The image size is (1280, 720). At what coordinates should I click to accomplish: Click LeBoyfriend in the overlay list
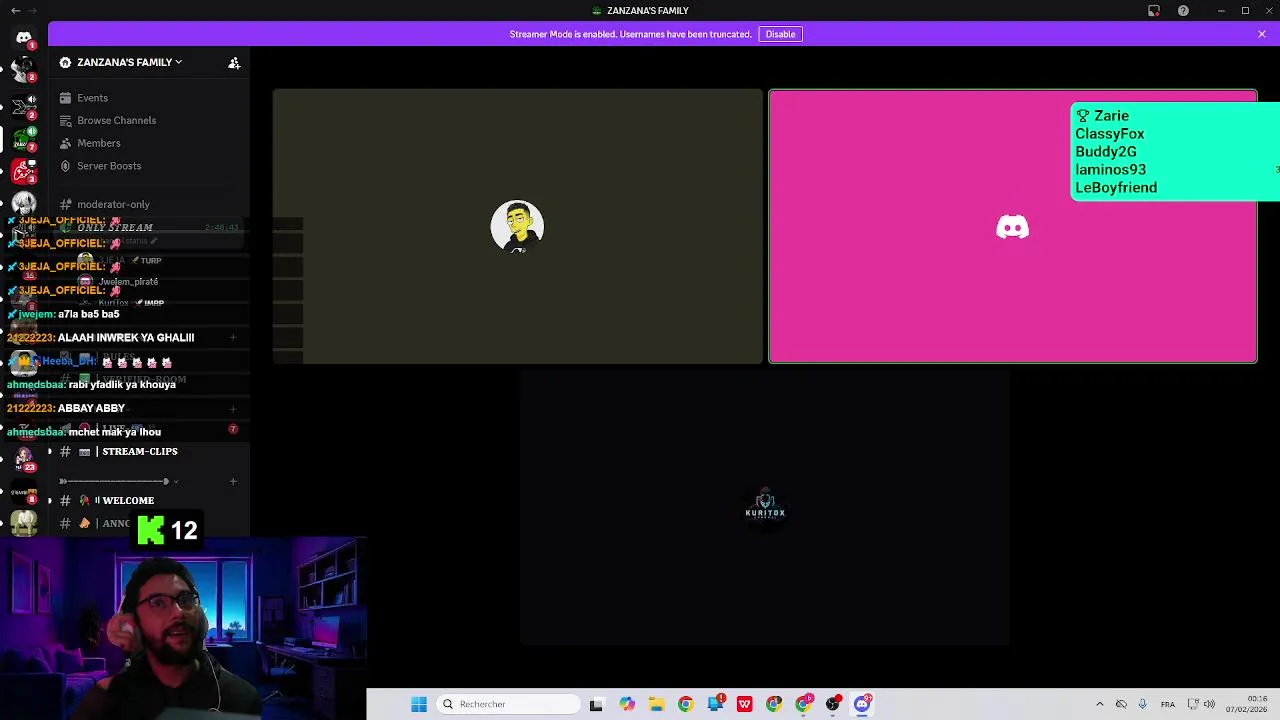click(x=1116, y=188)
